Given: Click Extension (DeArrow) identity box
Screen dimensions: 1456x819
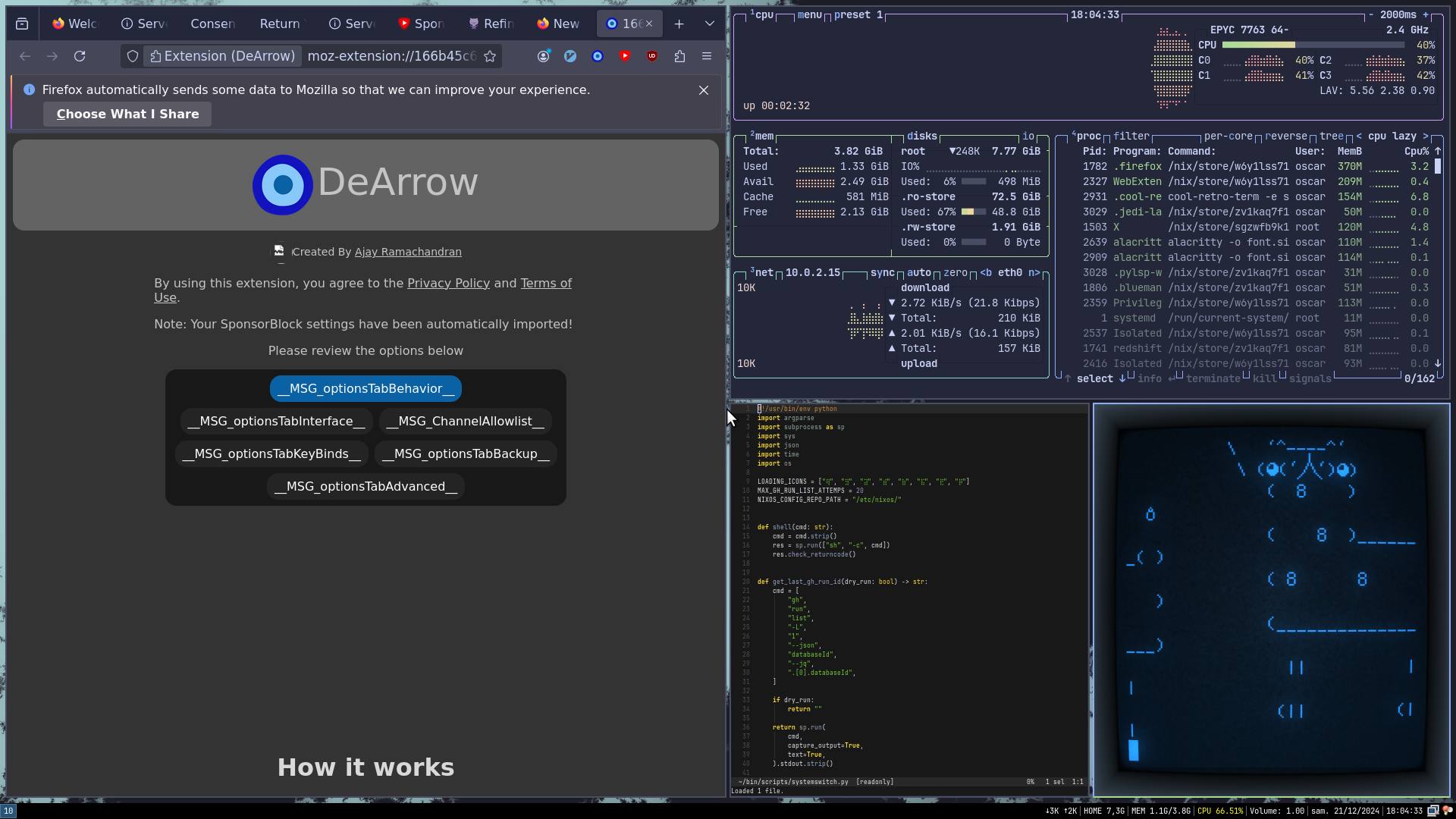Looking at the screenshot, I should point(222,56).
